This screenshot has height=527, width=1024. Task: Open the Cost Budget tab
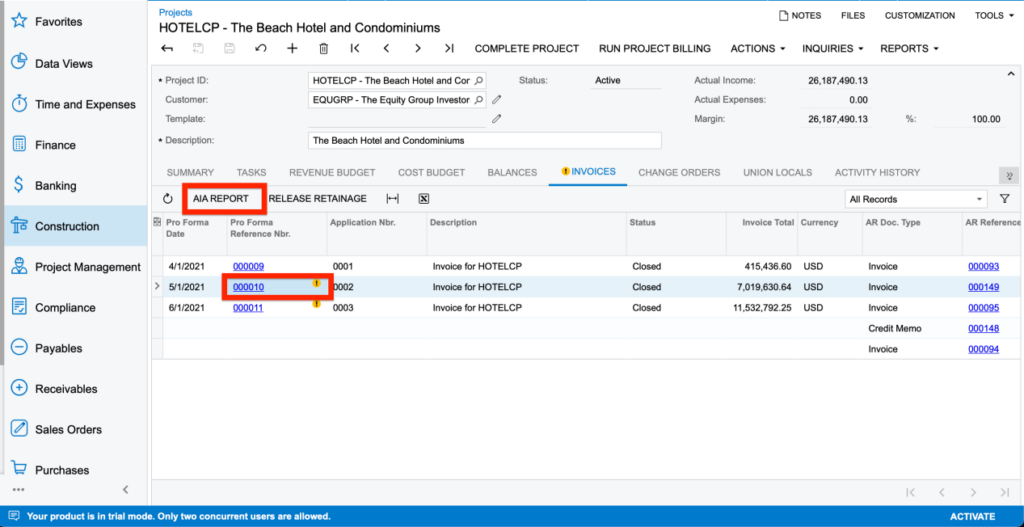point(431,172)
